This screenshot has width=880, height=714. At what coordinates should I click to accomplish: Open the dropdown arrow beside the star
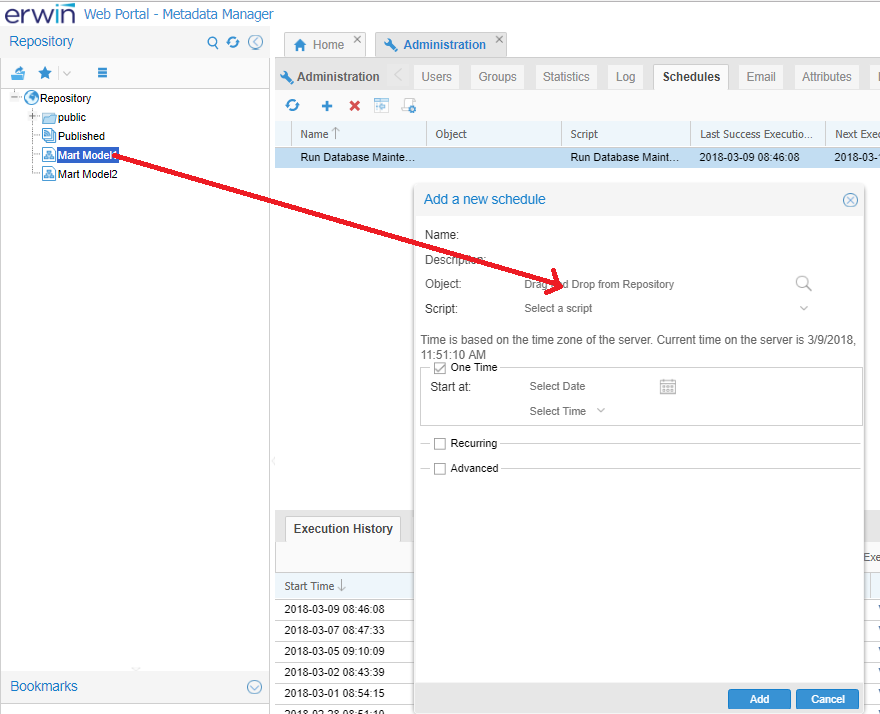pos(67,74)
